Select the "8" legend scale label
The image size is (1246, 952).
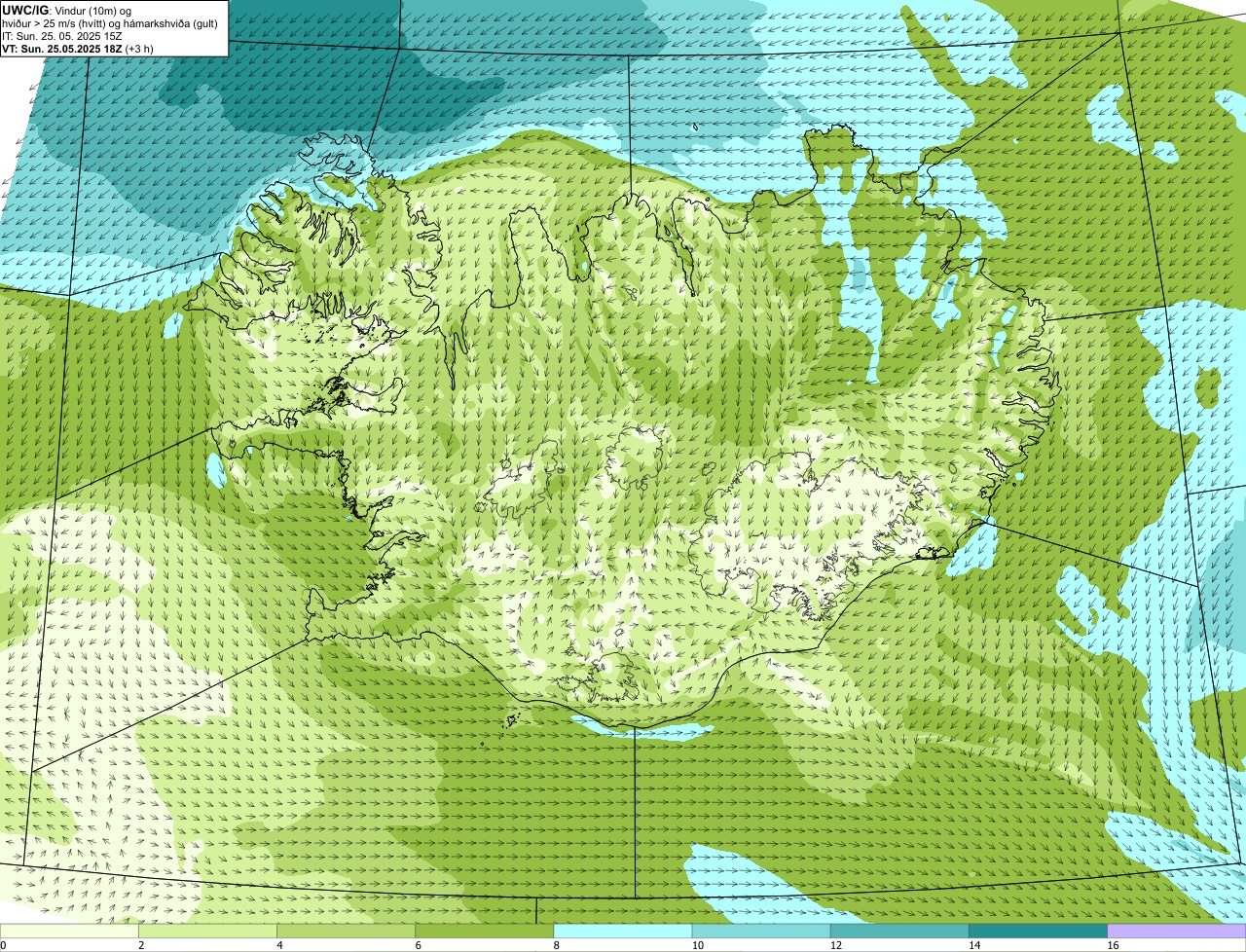[556, 945]
